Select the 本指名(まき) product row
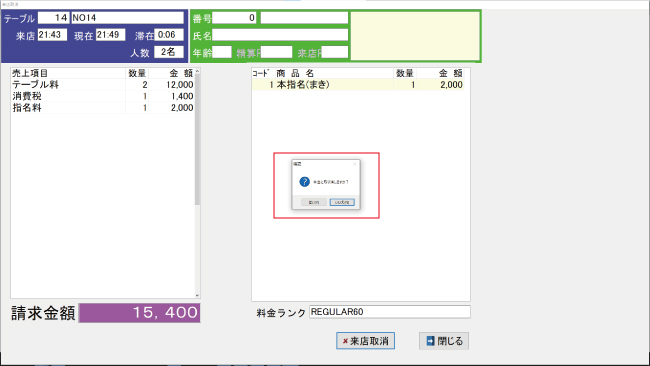This screenshot has width=650, height=366. click(358, 85)
